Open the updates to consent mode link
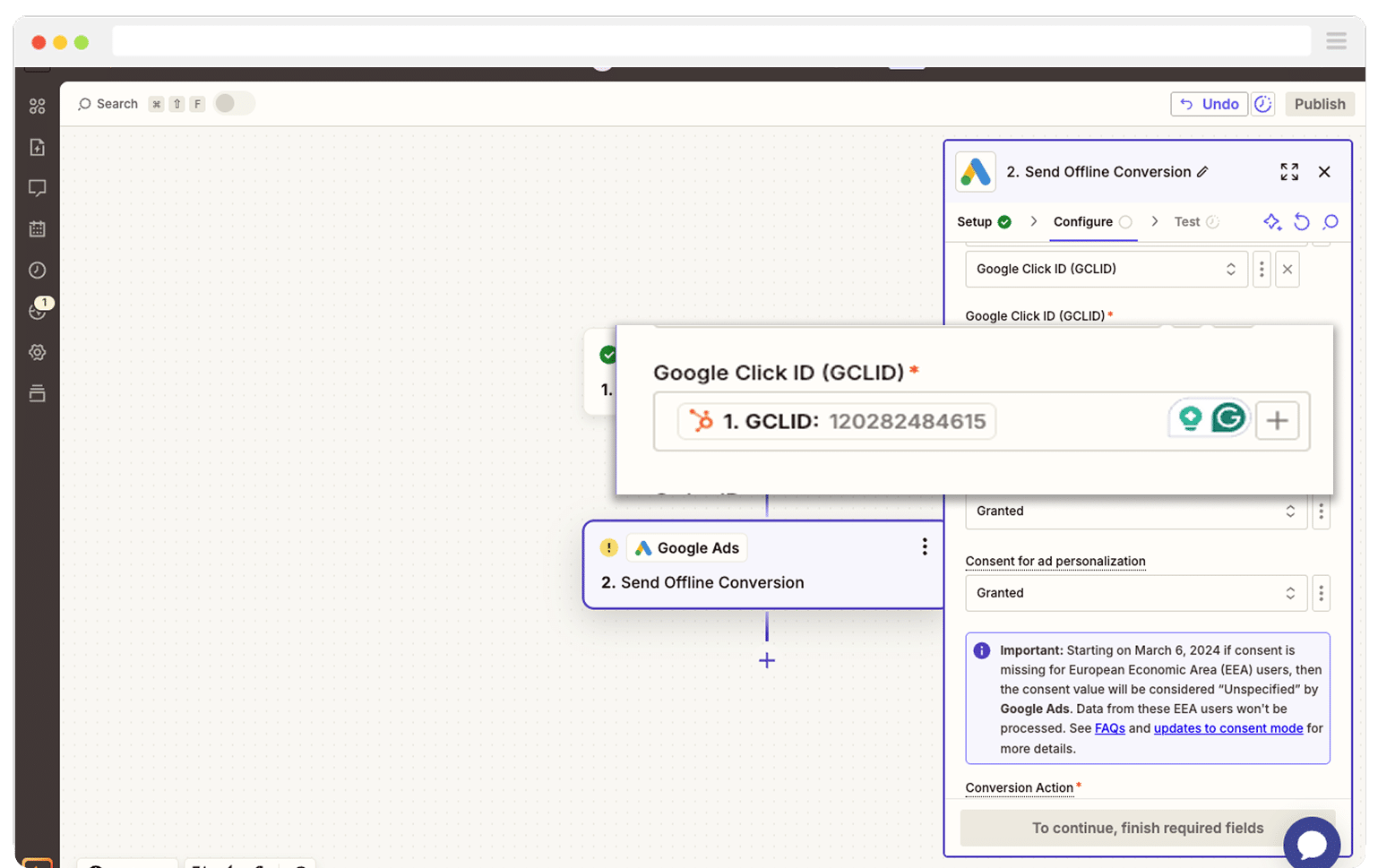1378x868 pixels. click(1227, 728)
